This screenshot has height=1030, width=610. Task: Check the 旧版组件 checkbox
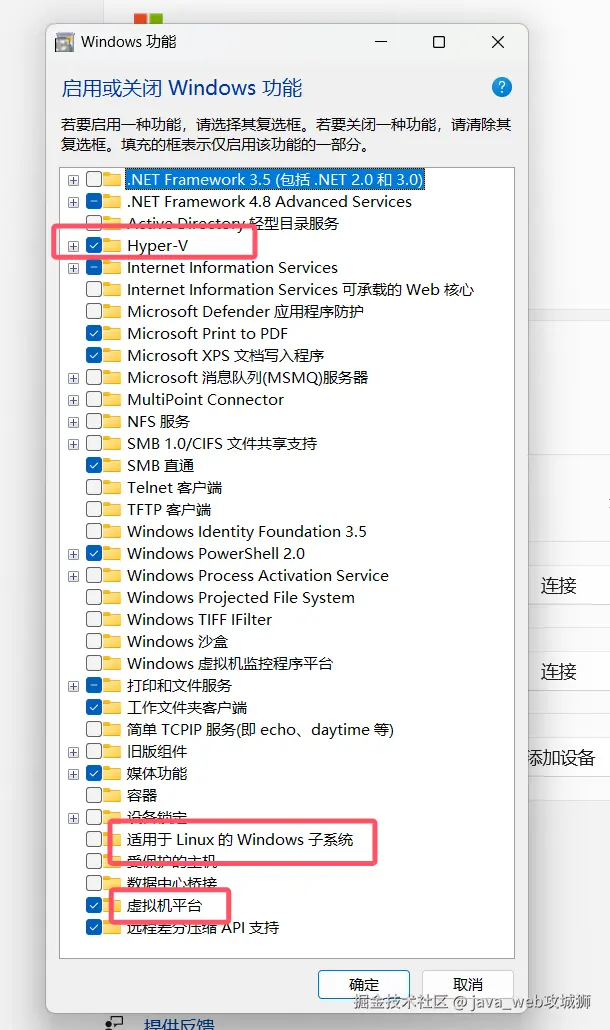pyautogui.click(x=94, y=751)
